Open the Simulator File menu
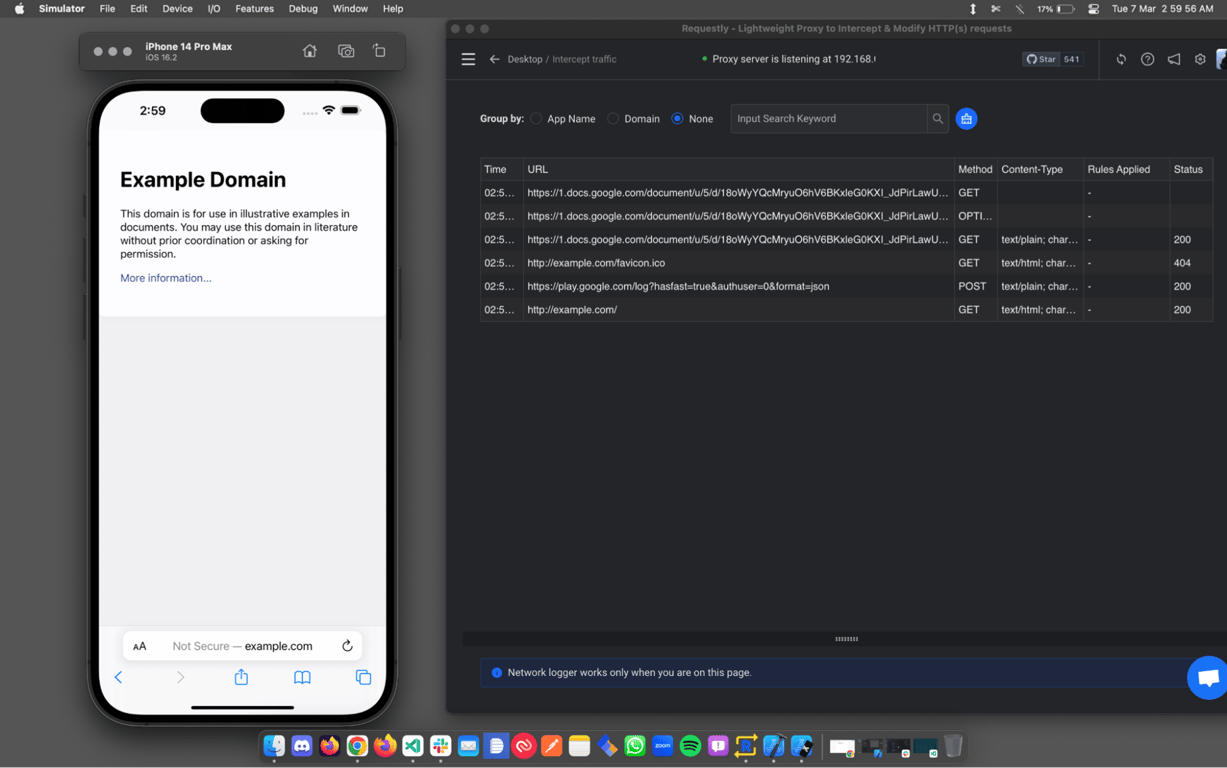The image size is (1227, 768). (x=107, y=9)
